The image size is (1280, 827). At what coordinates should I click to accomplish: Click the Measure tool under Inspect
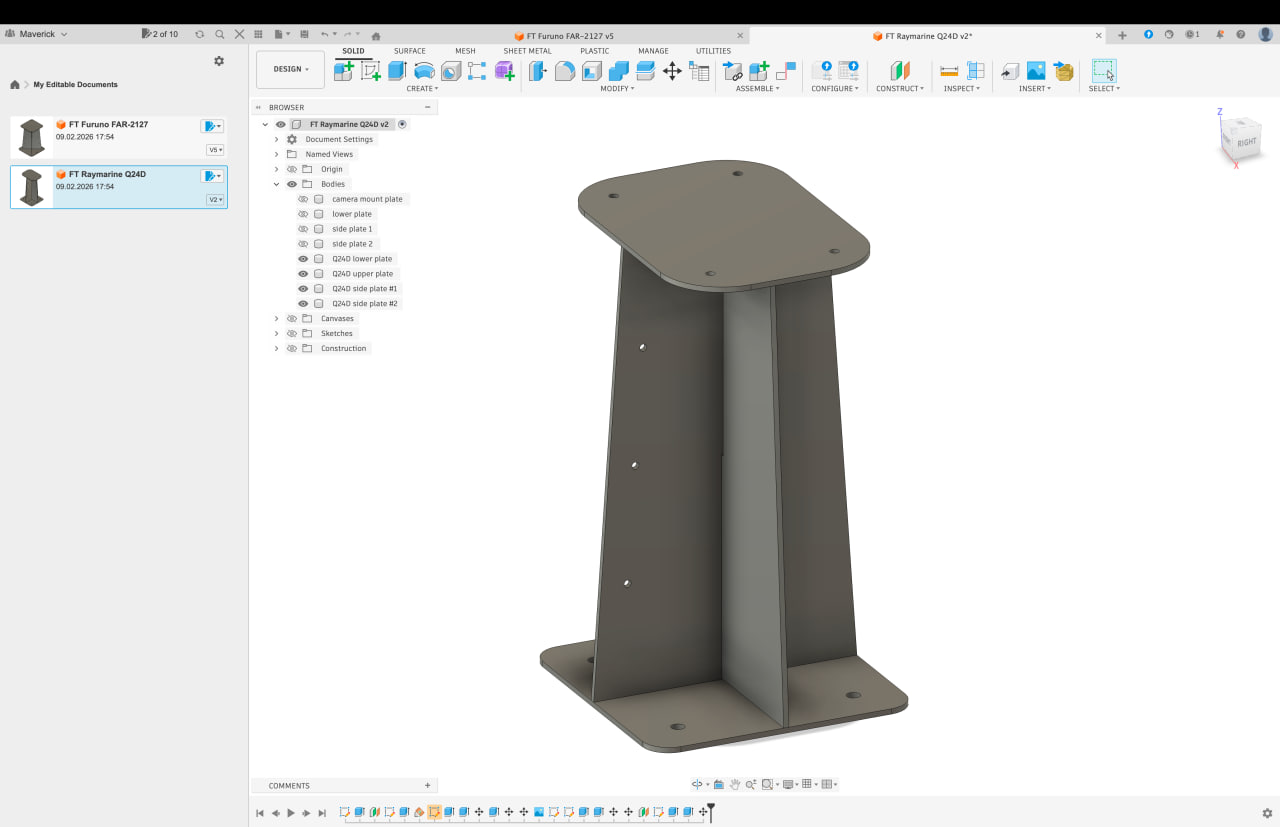(x=949, y=71)
